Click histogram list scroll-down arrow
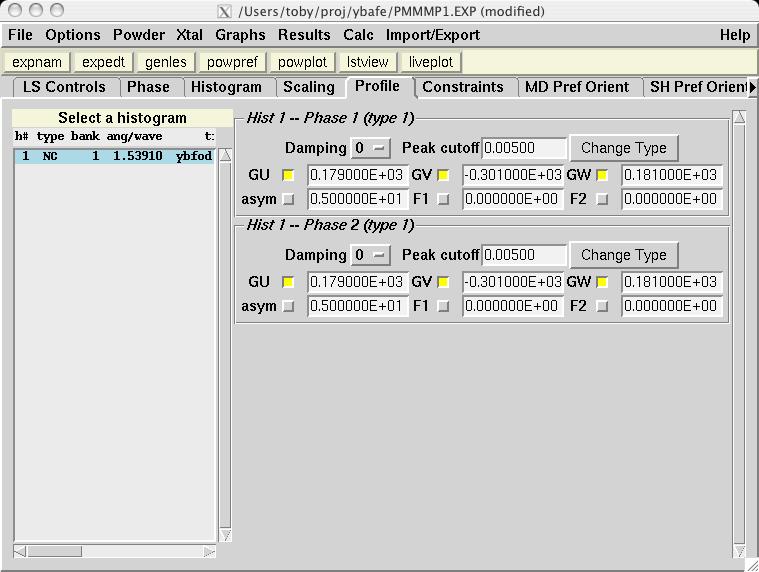This screenshot has width=759, height=572. tap(225, 535)
